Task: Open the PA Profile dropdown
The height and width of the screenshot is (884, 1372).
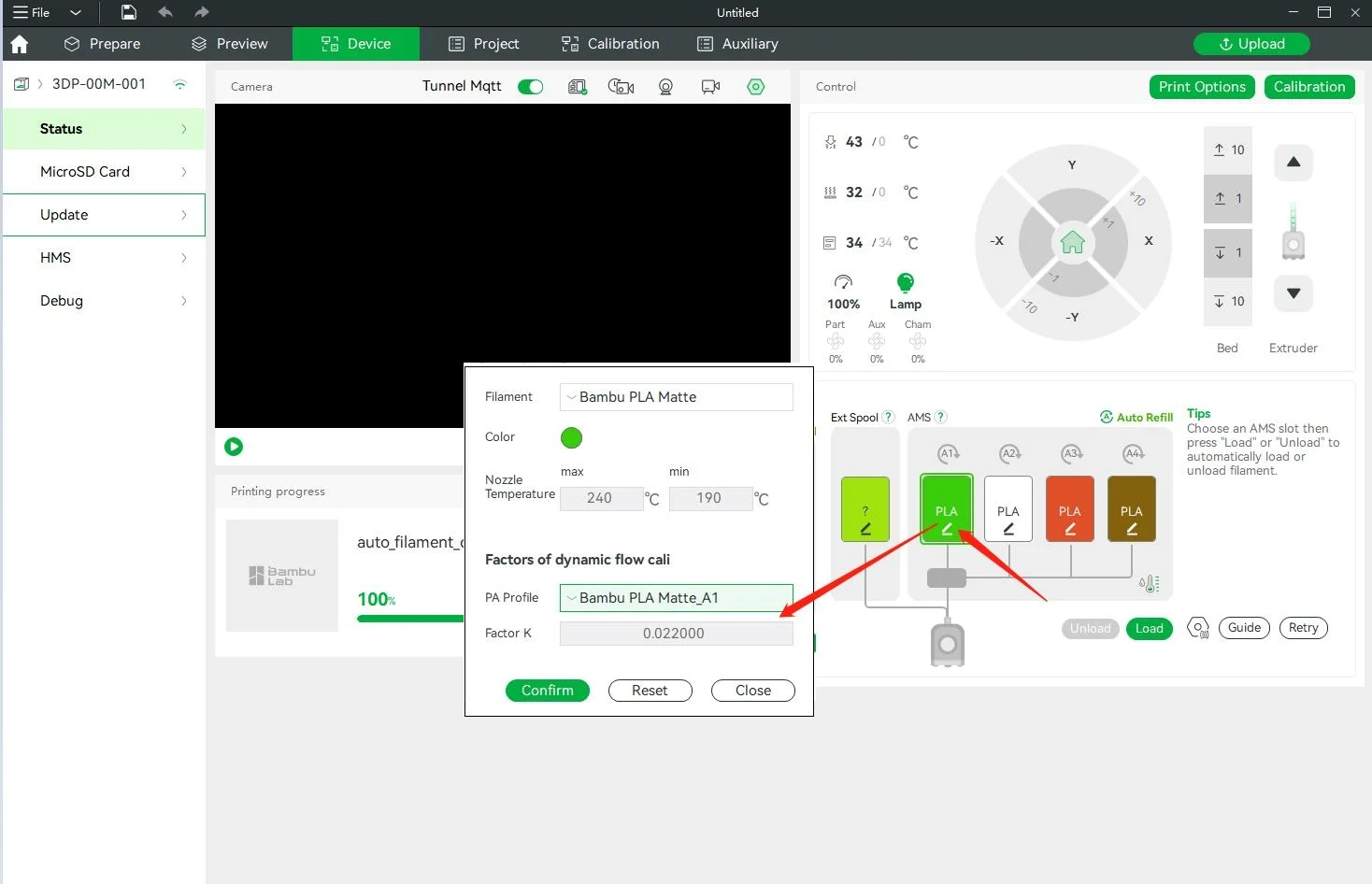Action: pos(677,598)
